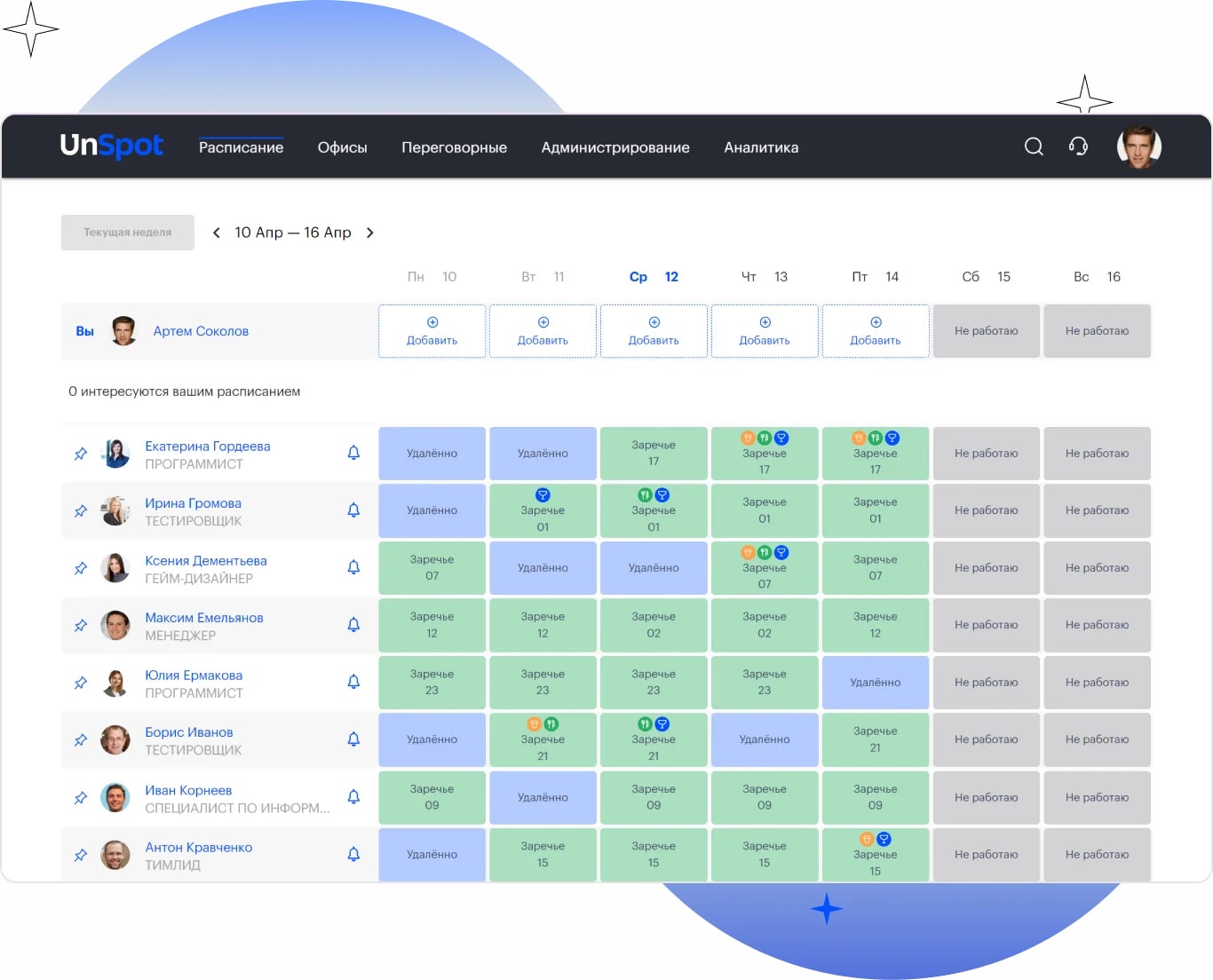
Task: Pin Юлия Ермакова row
Action: 81,683
